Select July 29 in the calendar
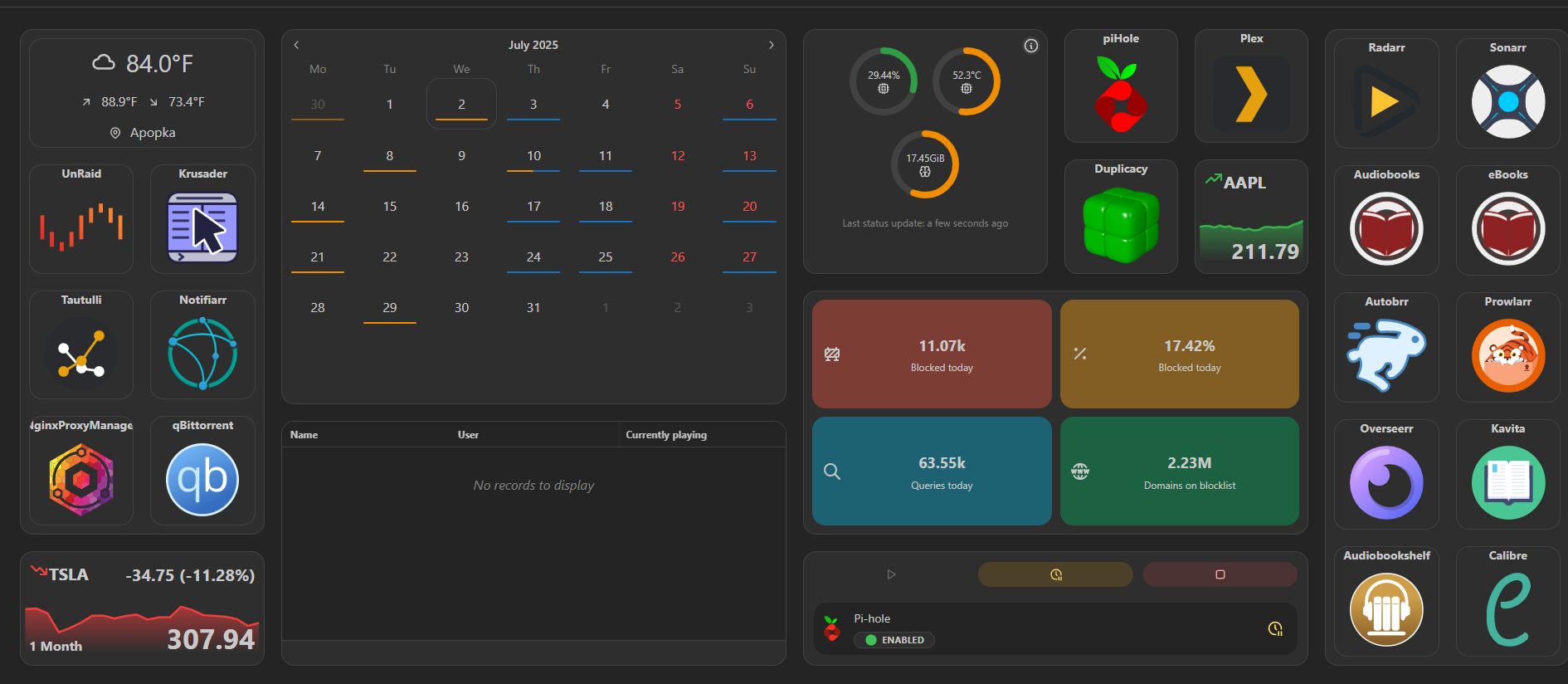This screenshot has height=684, width=1568. (x=389, y=307)
